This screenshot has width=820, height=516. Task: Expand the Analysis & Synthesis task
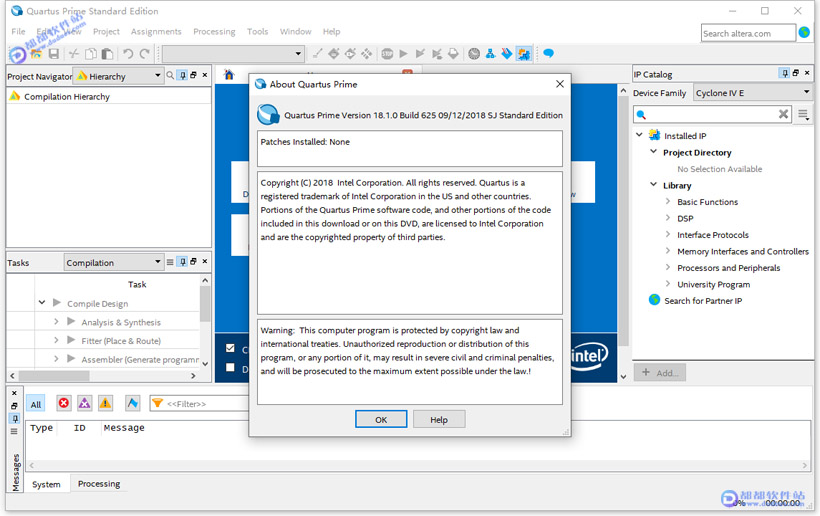pos(56,322)
